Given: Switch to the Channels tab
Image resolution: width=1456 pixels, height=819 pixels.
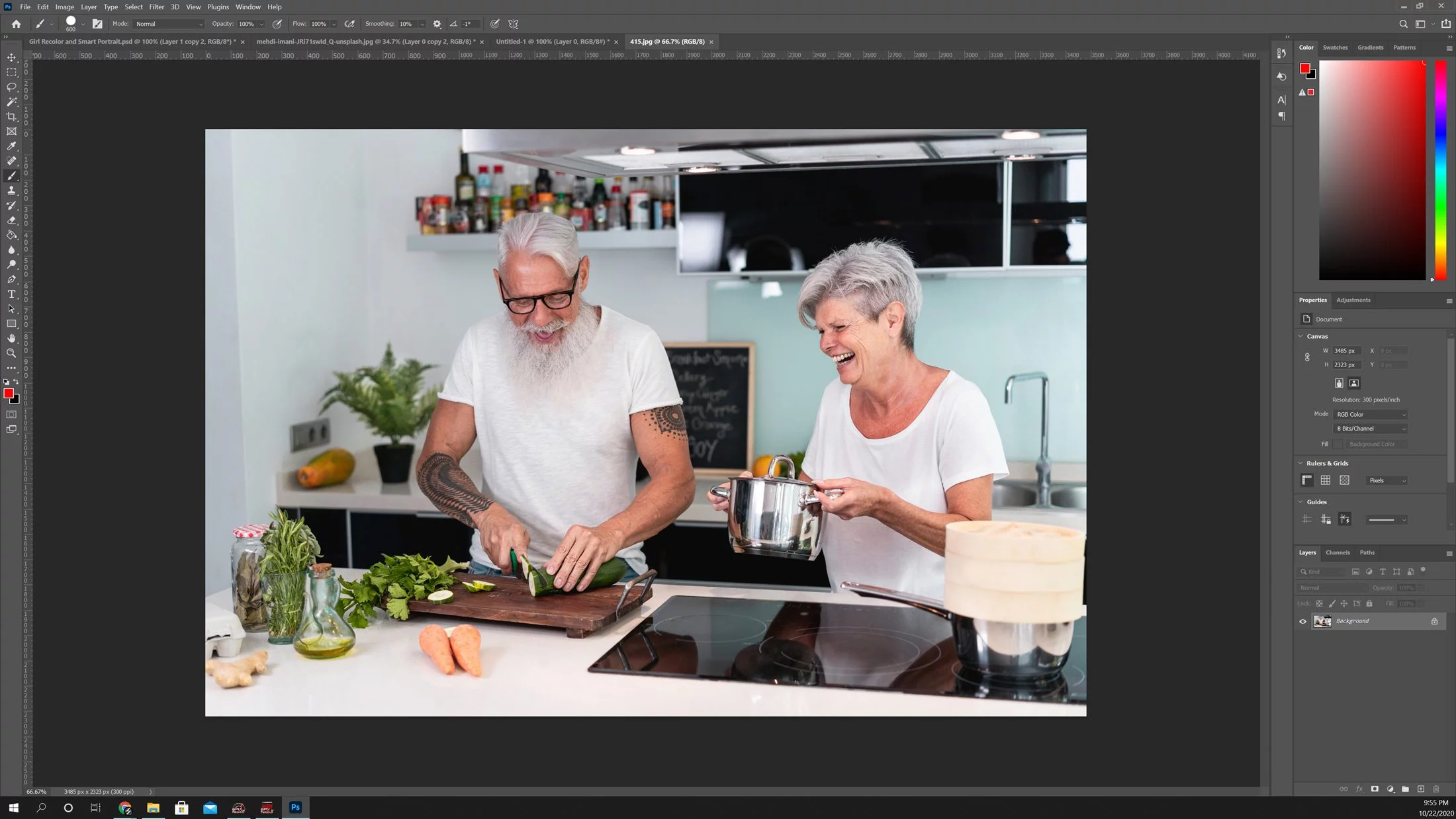Looking at the screenshot, I should (1338, 553).
